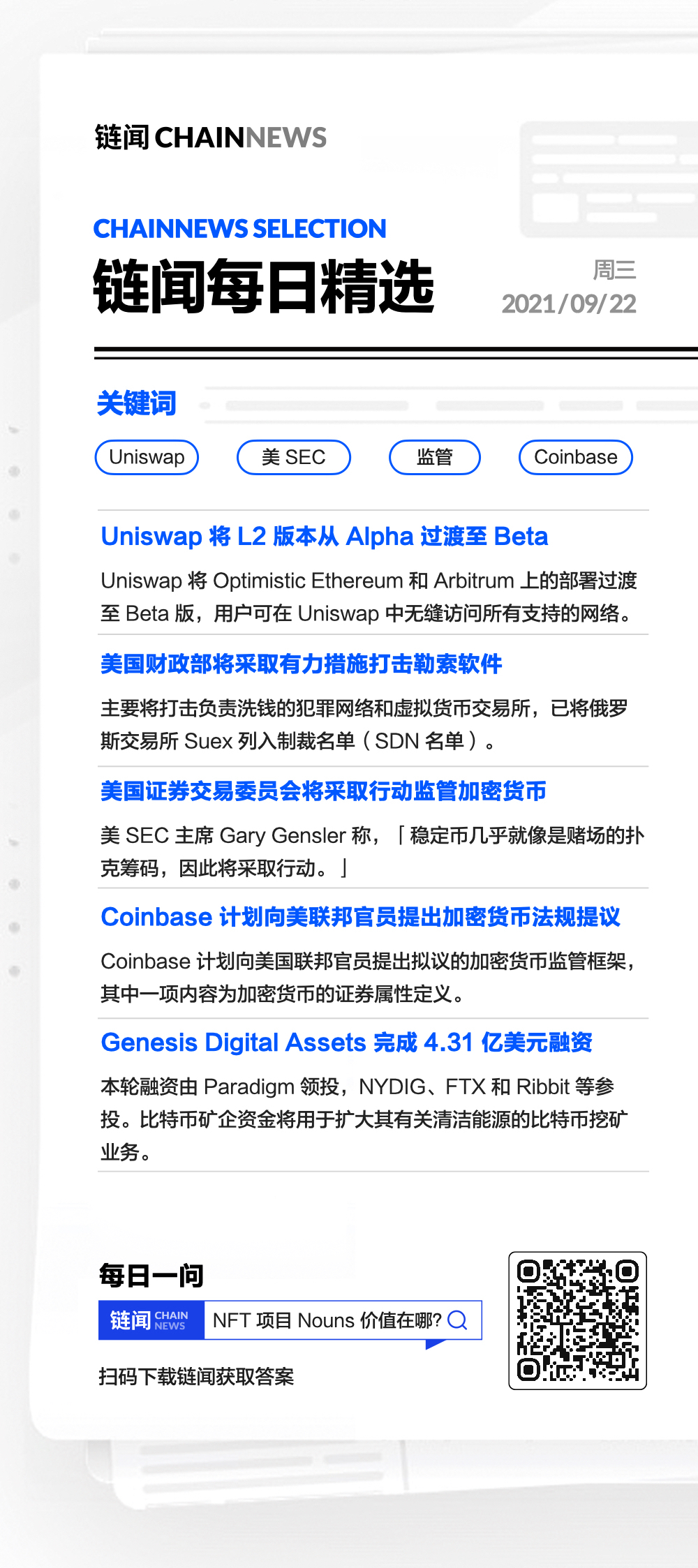Click summary mentioning 俄罗斯交易所 Suex
Image resolution: width=698 pixels, height=1568 pixels.
click(x=364, y=724)
